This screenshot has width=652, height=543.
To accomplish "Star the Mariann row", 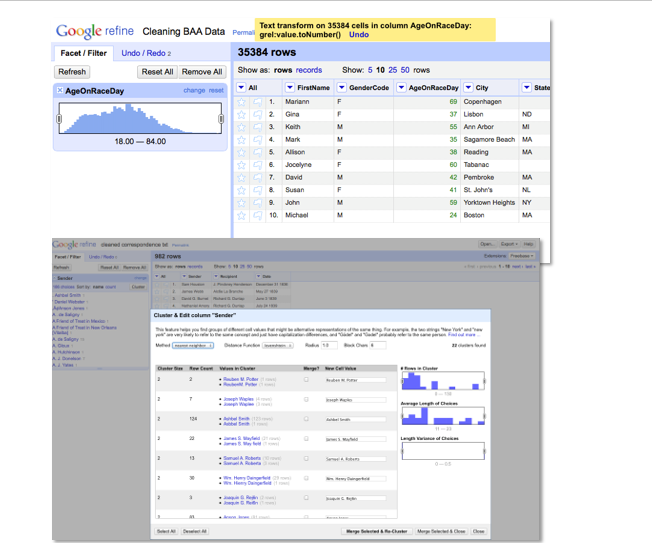I will click(241, 102).
